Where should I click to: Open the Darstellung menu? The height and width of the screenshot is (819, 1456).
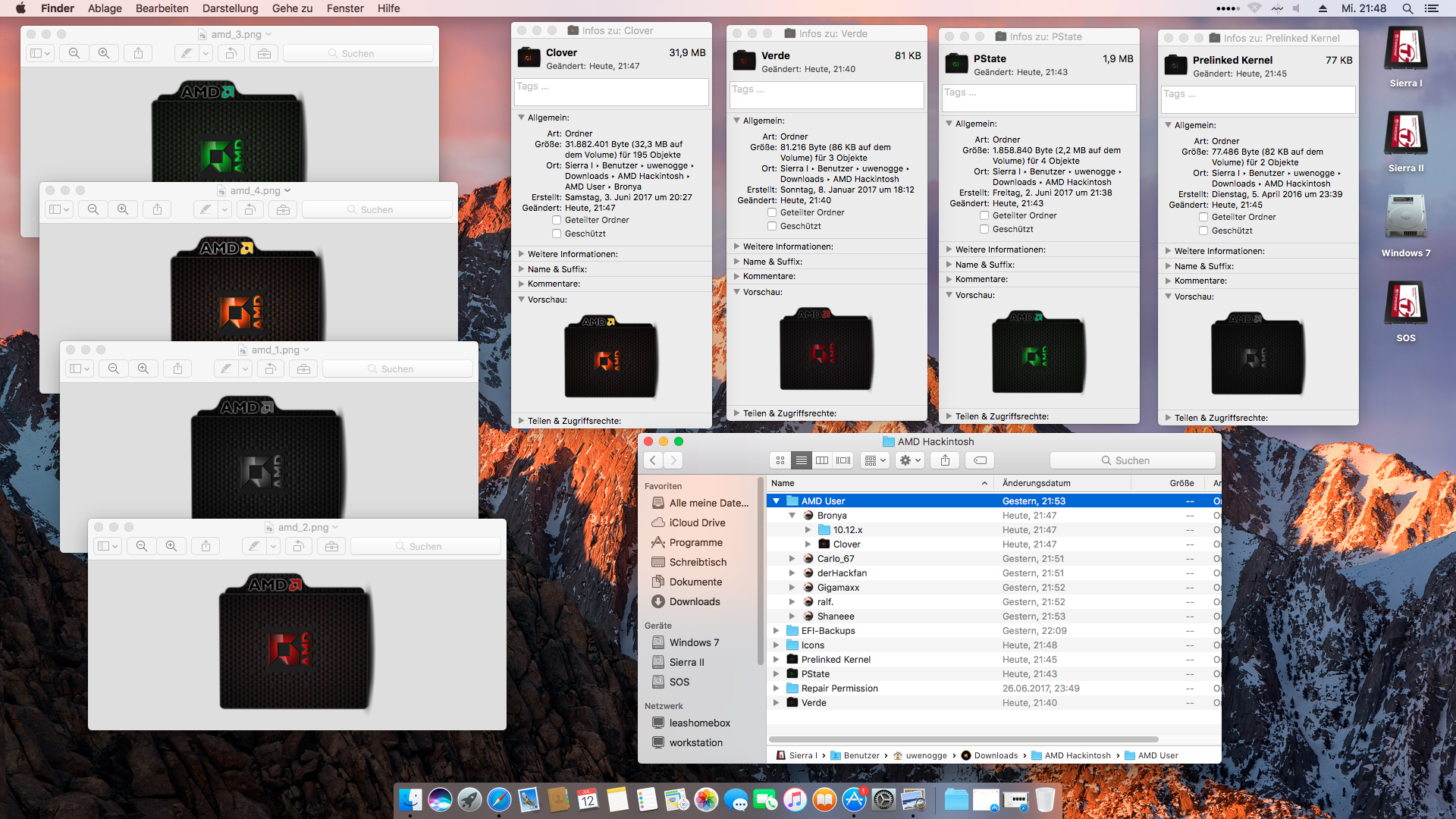[x=230, y=8]
